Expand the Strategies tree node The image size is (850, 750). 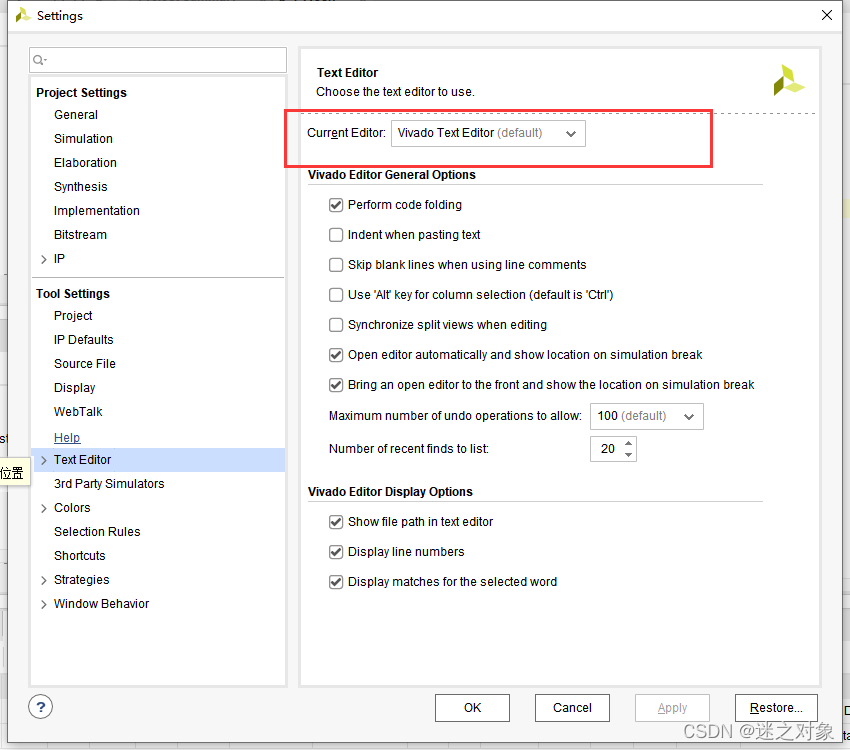pos(44,580)
